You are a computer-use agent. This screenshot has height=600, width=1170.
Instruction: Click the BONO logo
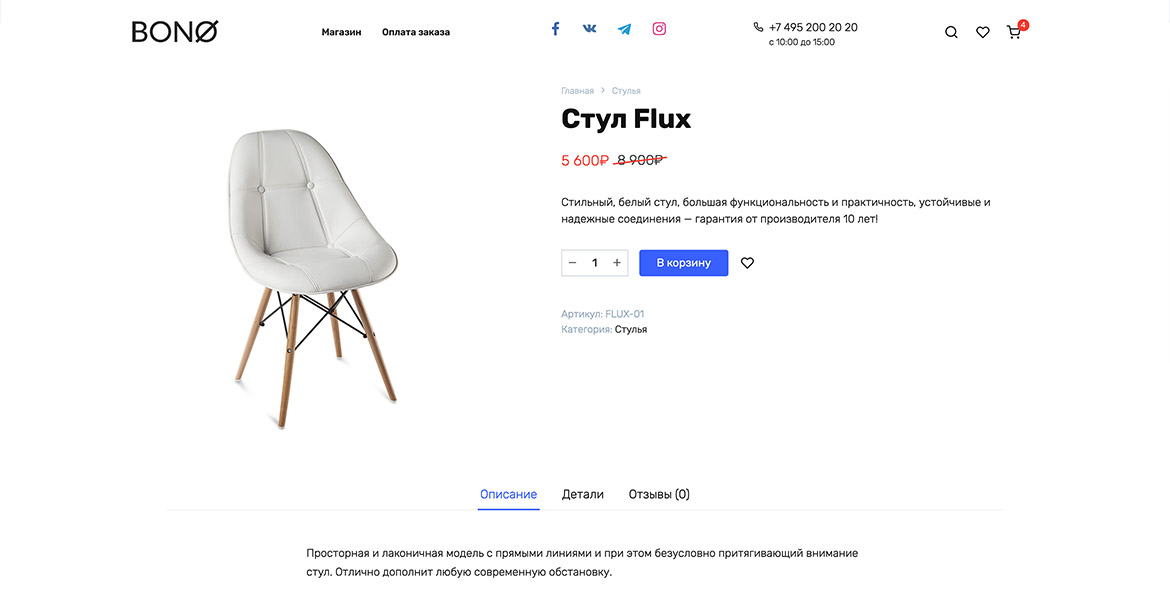pyautogui.click(x=175, y=32)
